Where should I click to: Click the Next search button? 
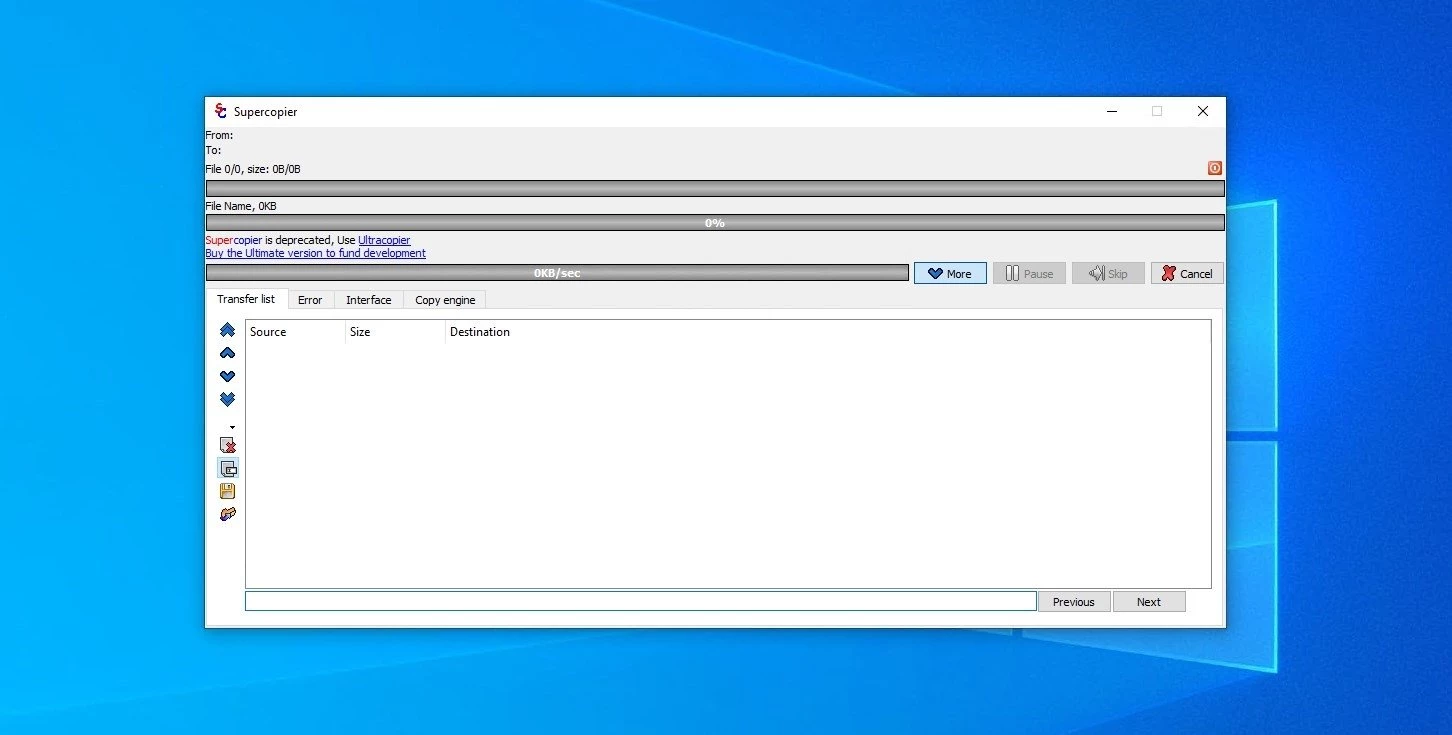1148,601
